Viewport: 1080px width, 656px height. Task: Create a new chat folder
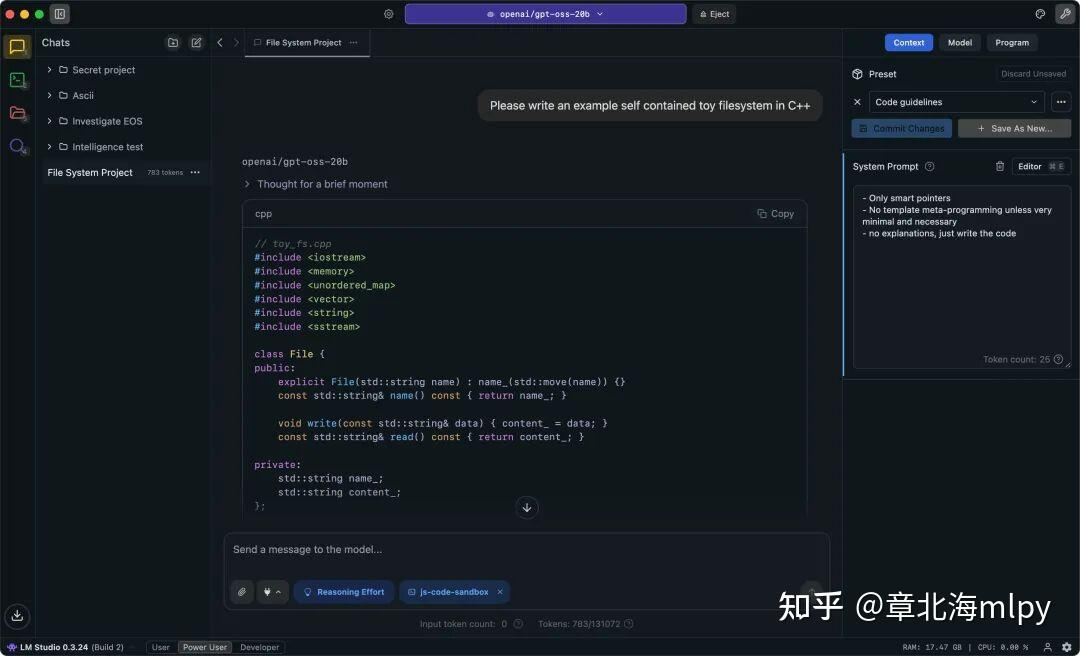[173, 43]
